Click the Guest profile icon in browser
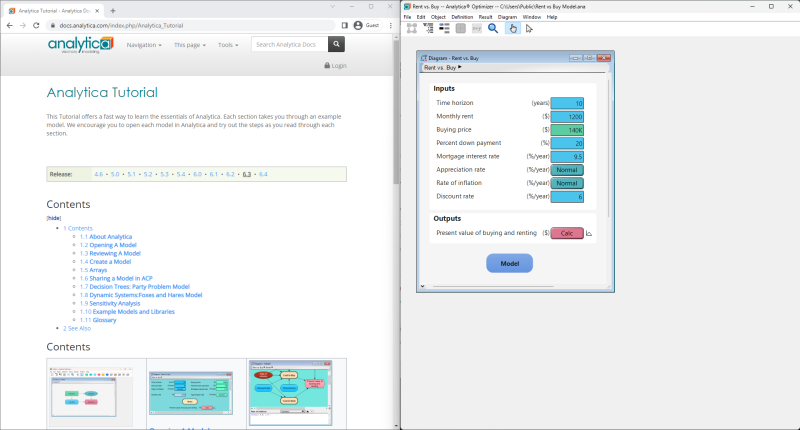The width and height of the screenshot is (800, 430). coord(358,25)
